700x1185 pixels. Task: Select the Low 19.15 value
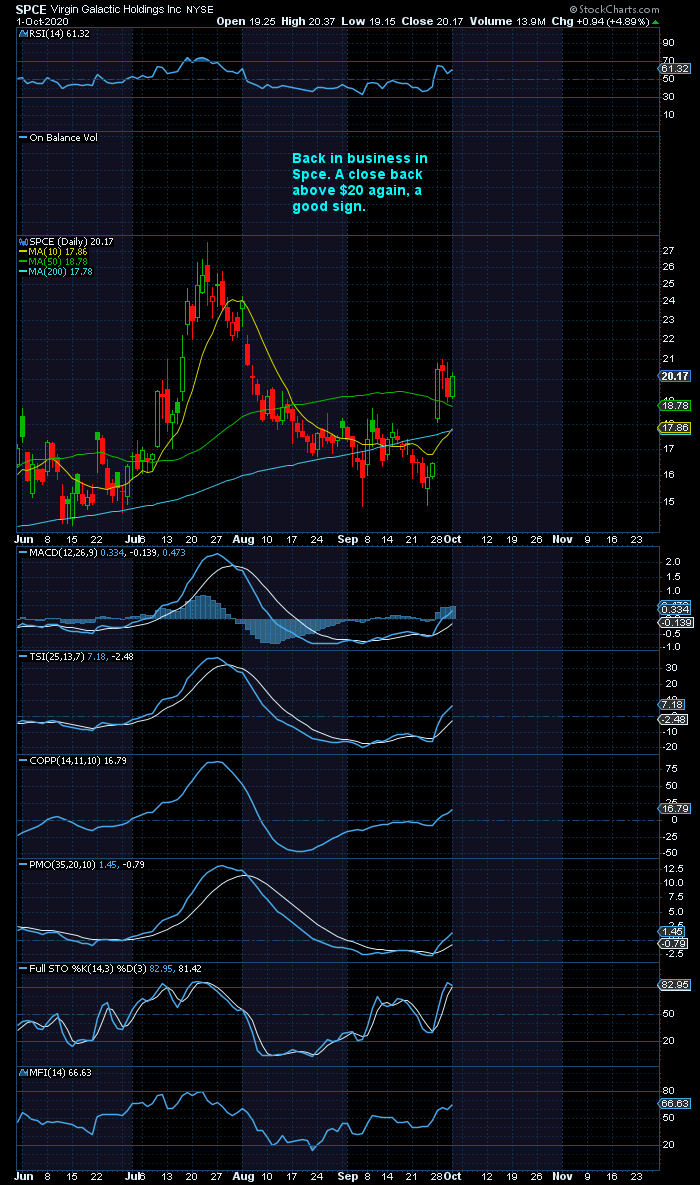click(368, 21)
